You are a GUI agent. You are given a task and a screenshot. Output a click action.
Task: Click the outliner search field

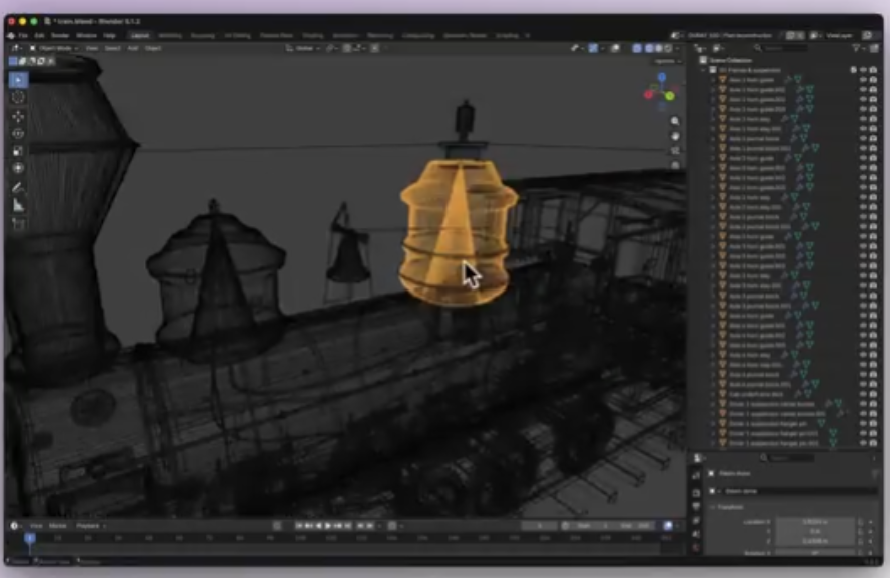pyautogui.click(x=787, y=49)
